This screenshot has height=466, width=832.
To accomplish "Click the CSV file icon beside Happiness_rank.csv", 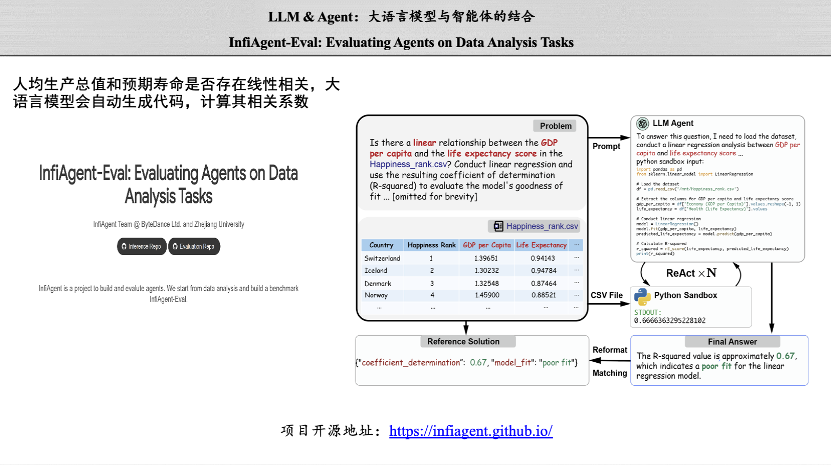I will coord(496,226).
